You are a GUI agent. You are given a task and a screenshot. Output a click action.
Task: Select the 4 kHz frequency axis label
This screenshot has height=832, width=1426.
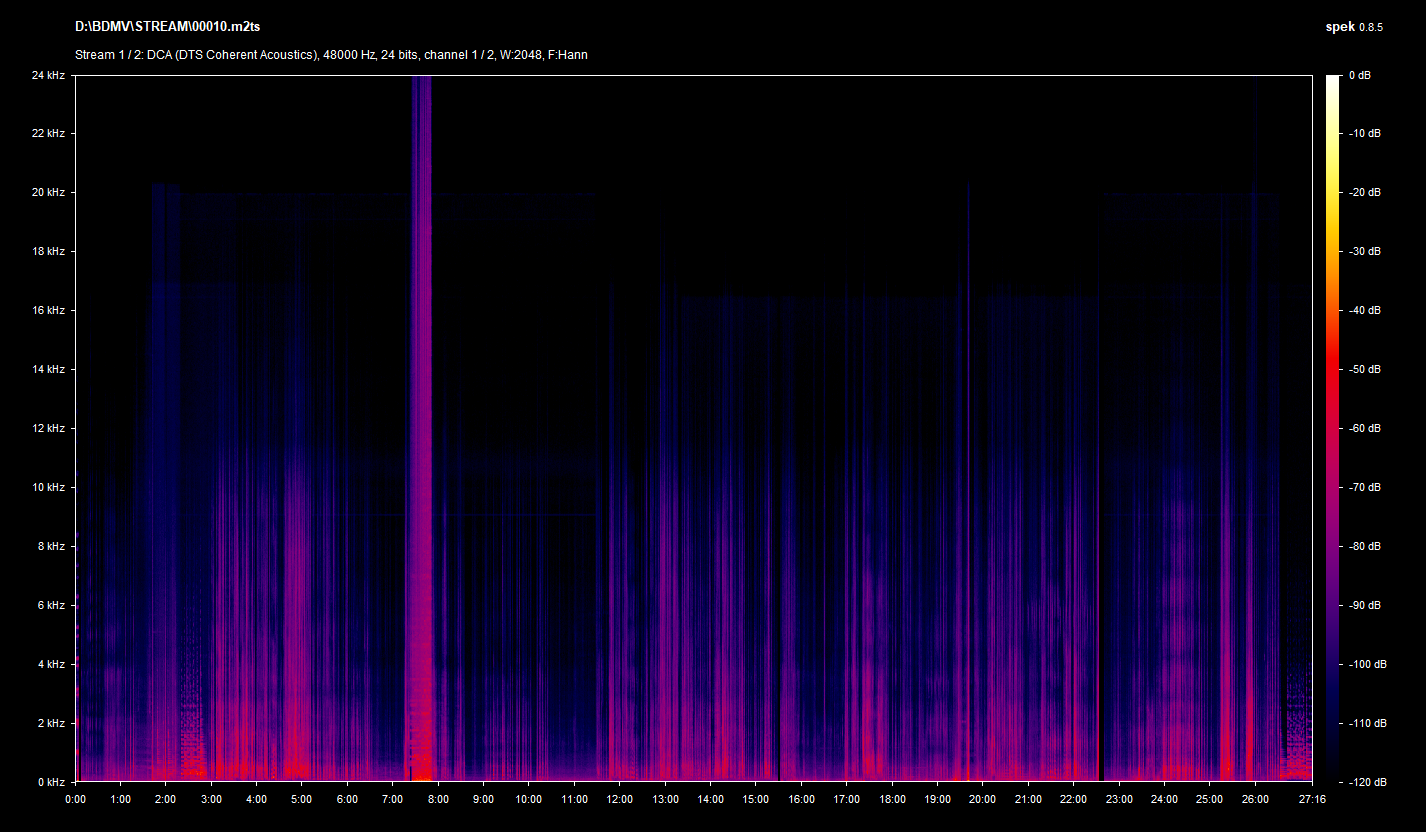pyautogui.click(x=50, y=664)
